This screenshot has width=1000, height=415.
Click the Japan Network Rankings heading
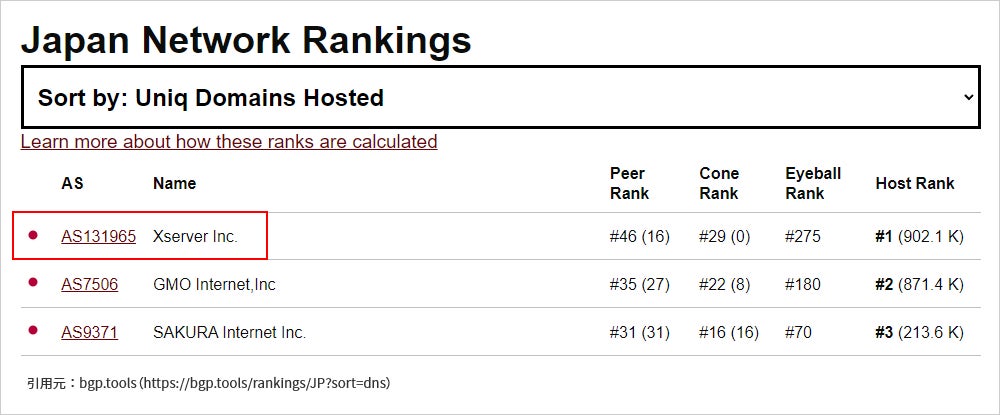tap(246, 40)
